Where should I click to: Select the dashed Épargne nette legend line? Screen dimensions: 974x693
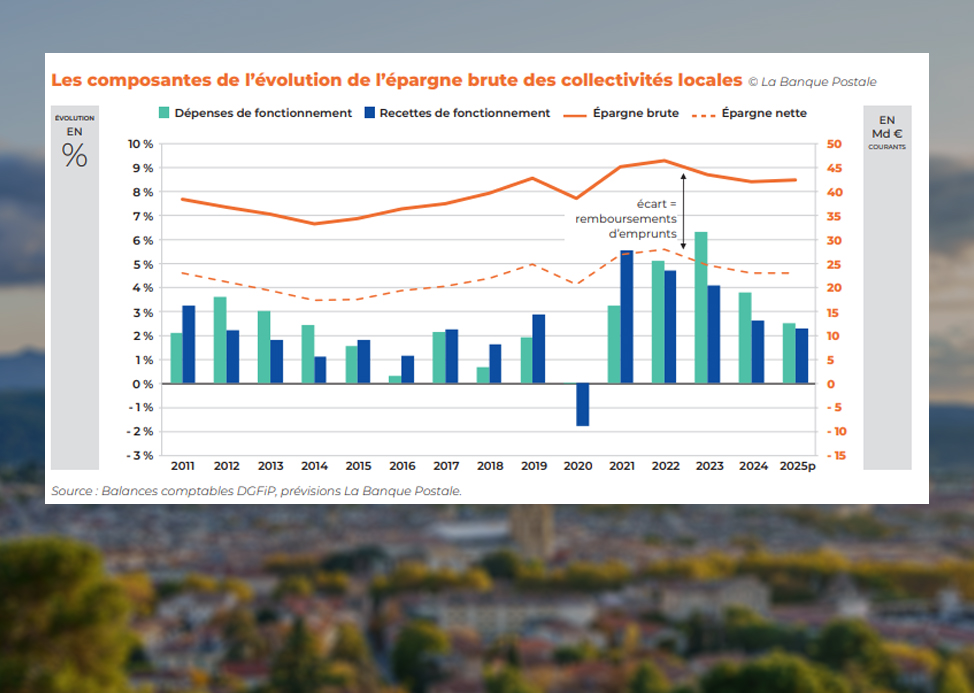(703, 114)
